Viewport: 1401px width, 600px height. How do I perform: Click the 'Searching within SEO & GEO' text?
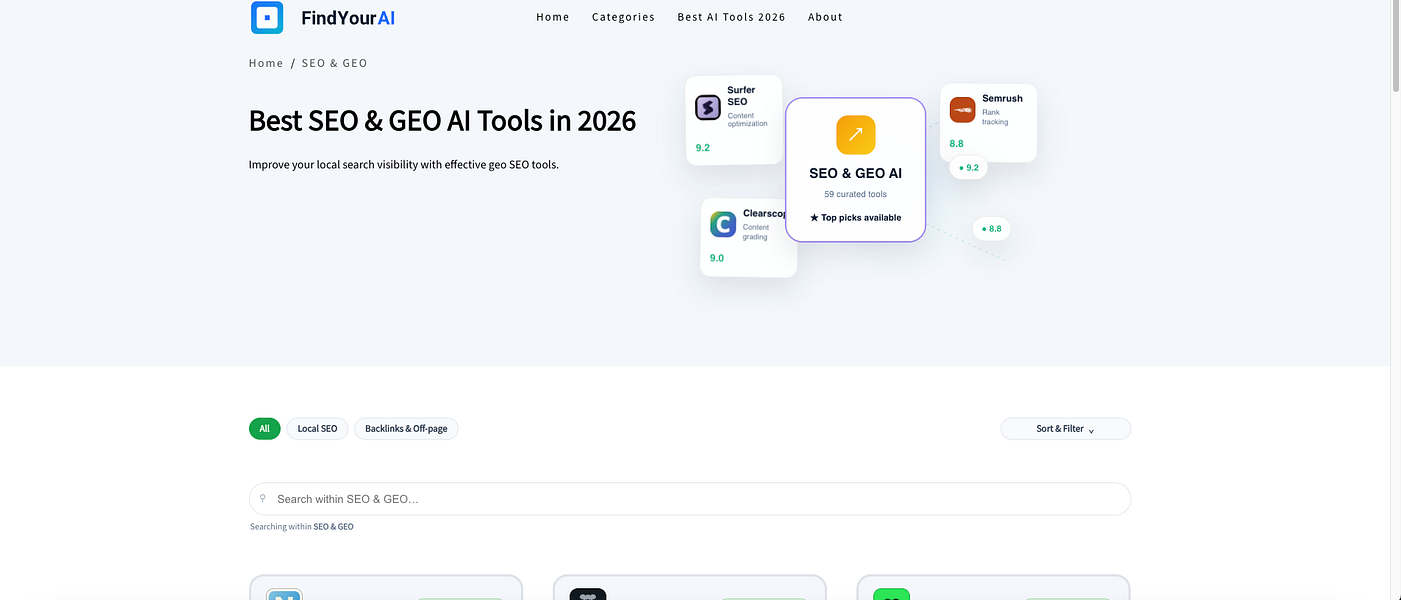coord(302,527)
